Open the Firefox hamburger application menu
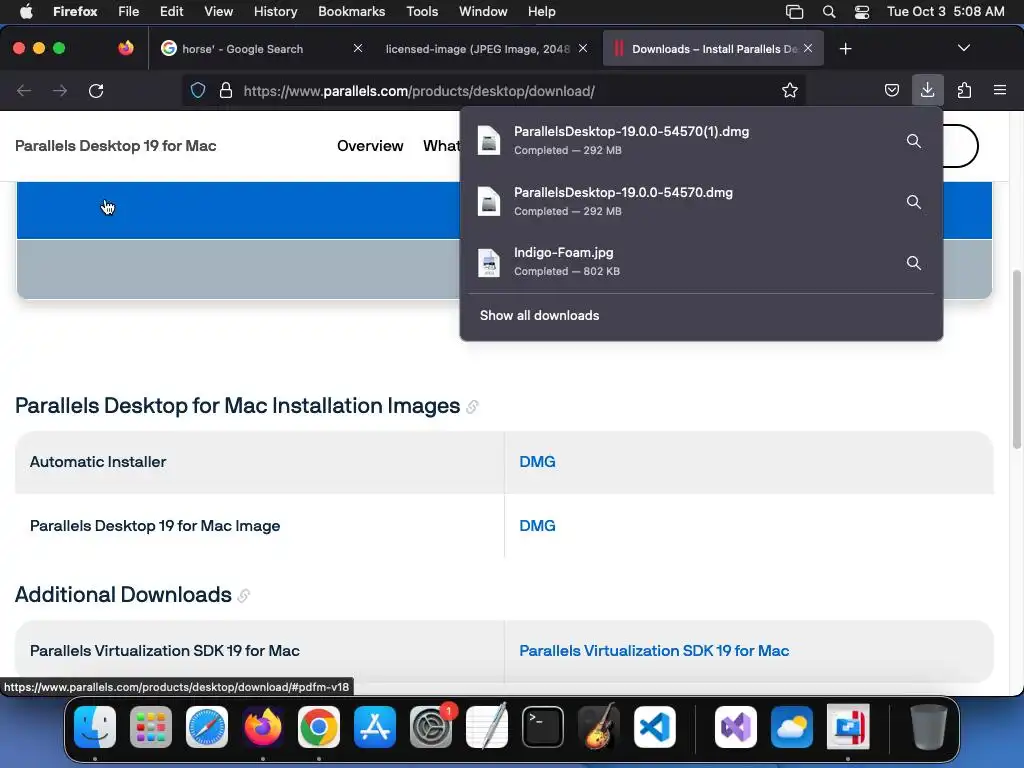This screenshot has width=1024, height=768. point(999,90)
